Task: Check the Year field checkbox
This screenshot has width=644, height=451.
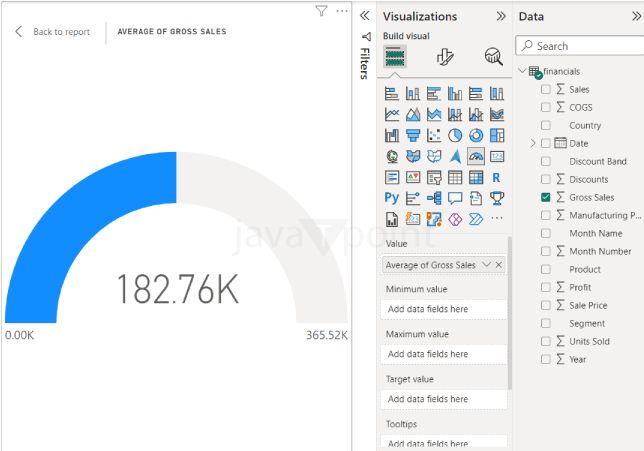Action: click(x=545, y=359)
